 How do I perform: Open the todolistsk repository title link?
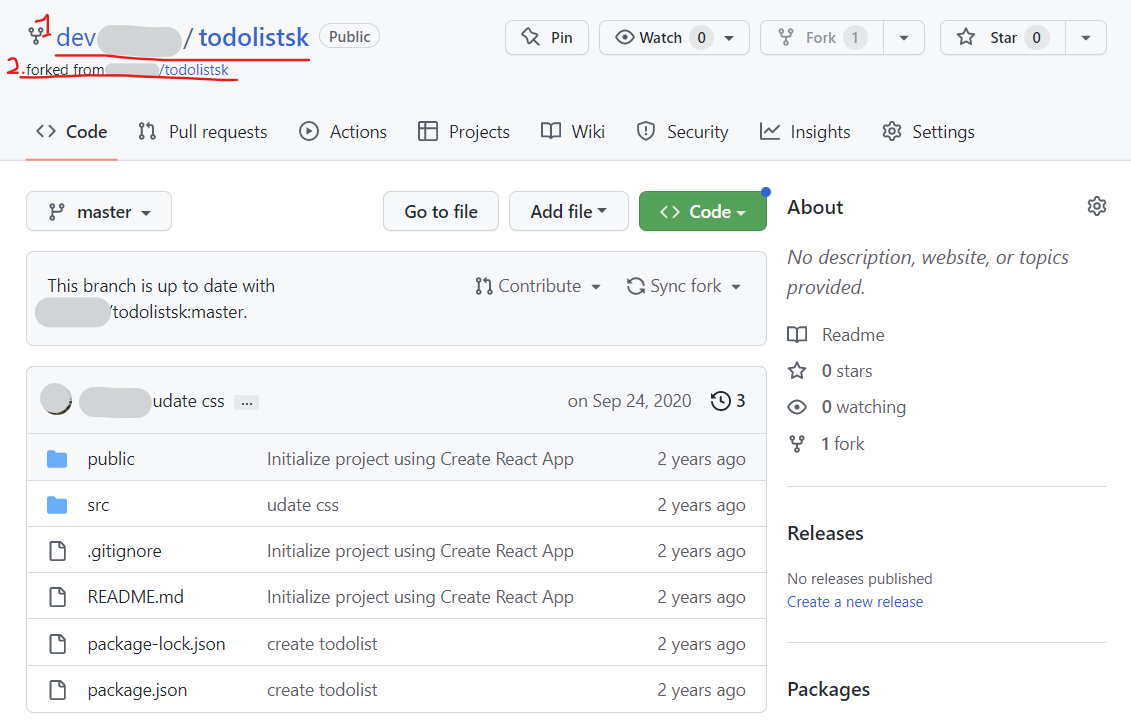click(253, 37)
